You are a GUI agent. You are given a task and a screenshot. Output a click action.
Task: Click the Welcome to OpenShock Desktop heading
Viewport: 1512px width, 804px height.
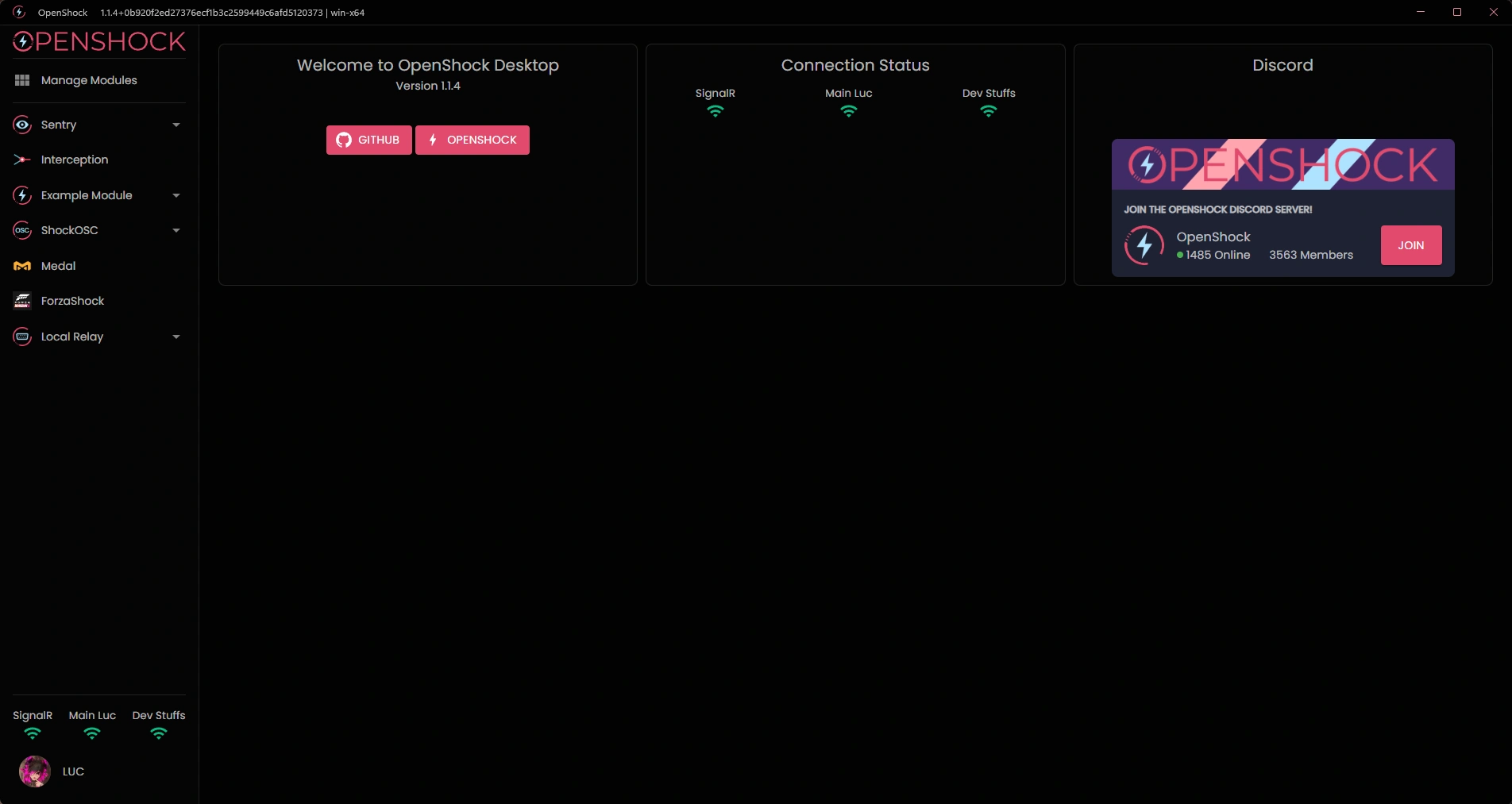[x=428, y=65]
